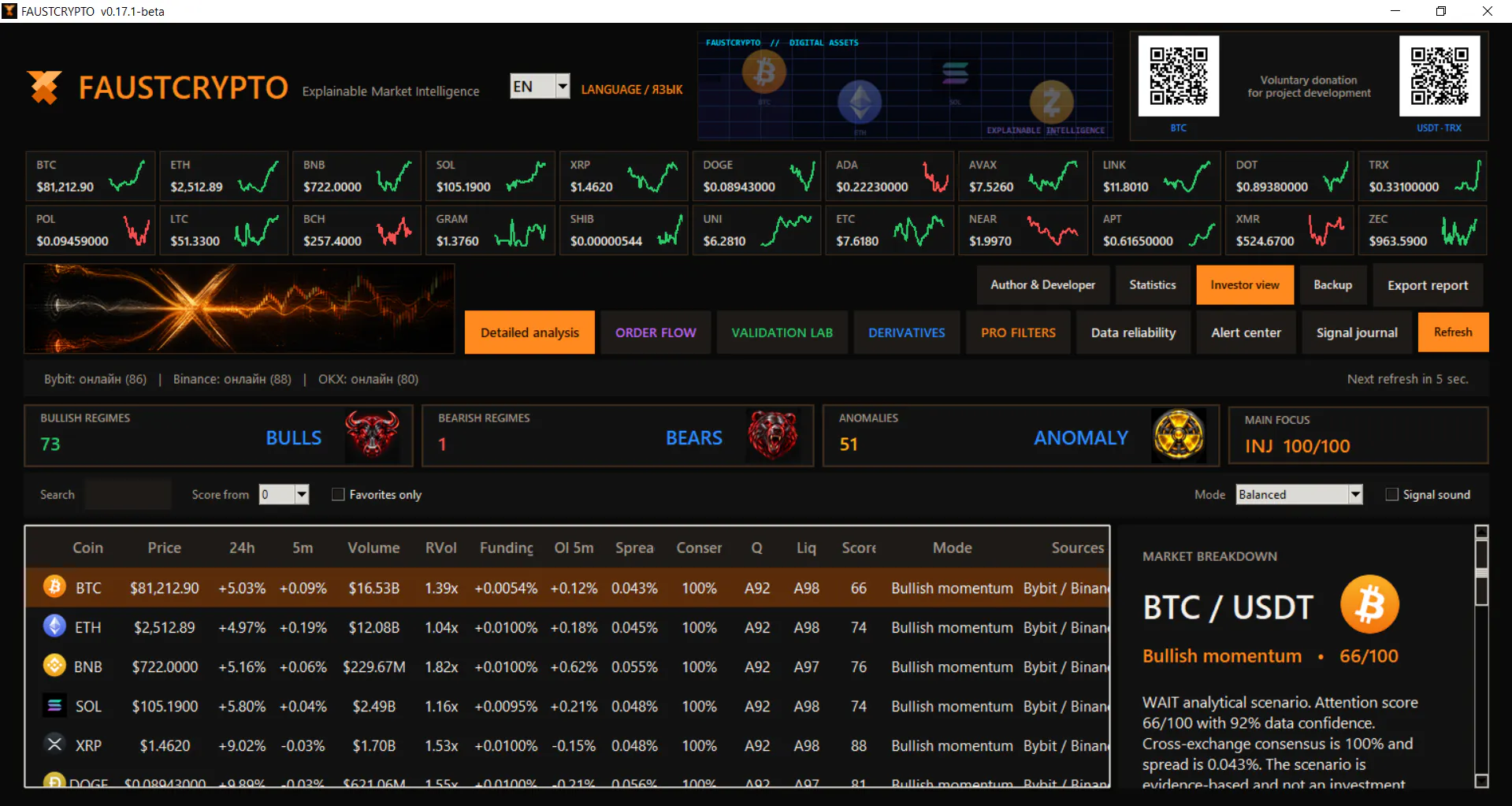Enable the Favorites only checkbox
This screenshot has width=1512, height=806.
[x=338, y=494]
